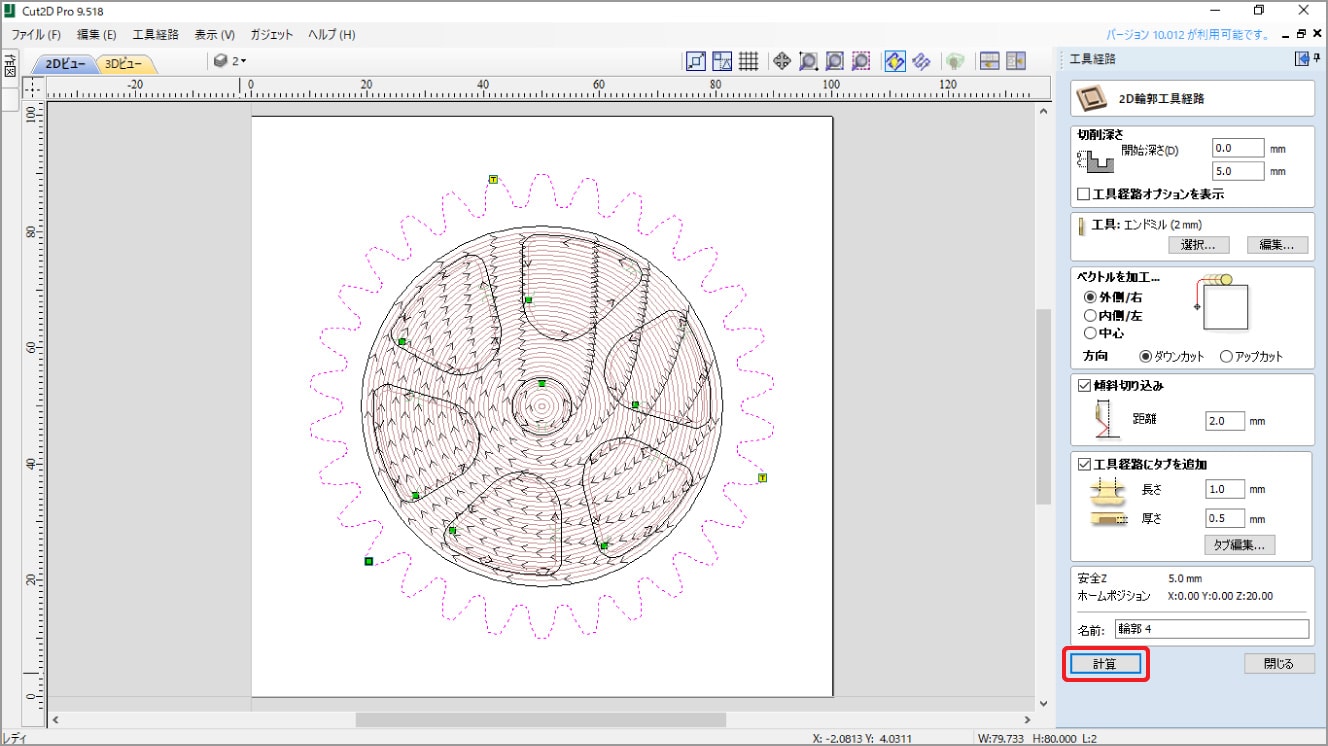Enable 工具経路オプションを表示 checkbox
This screenshot has width=1328, height=746.
coord(1083,194)
